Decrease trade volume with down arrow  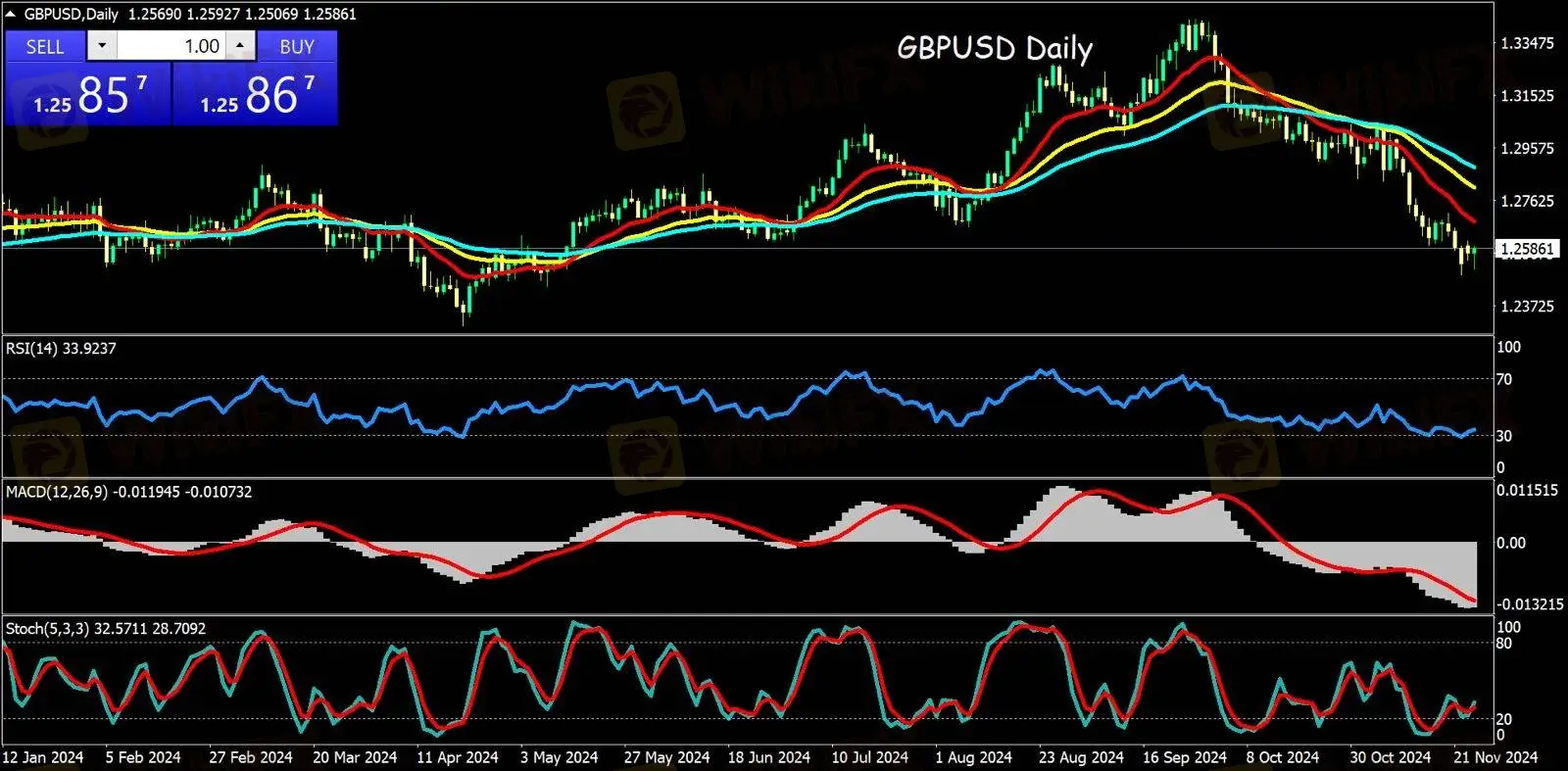[x=102, y=46]
